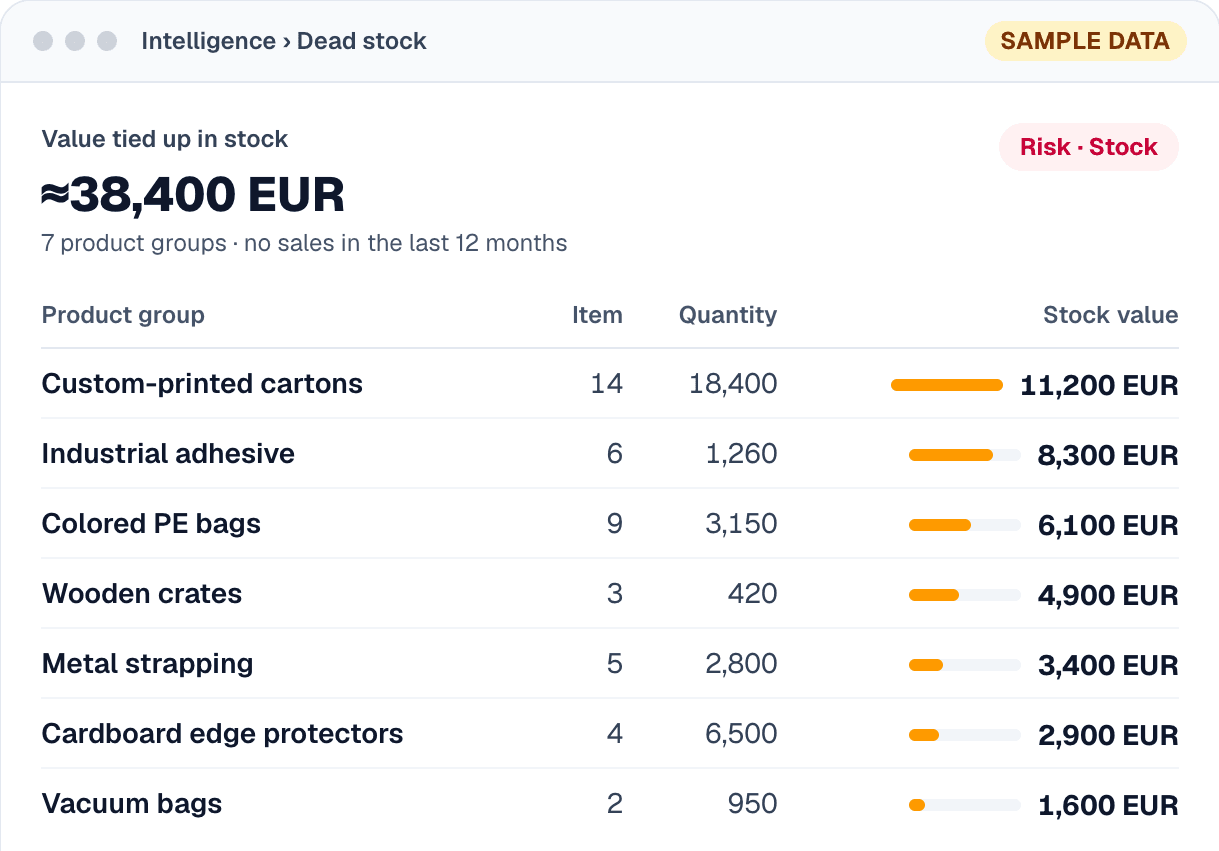Click item count 3 for Wooden crates

pyautogui.click(x=614, y=594)
